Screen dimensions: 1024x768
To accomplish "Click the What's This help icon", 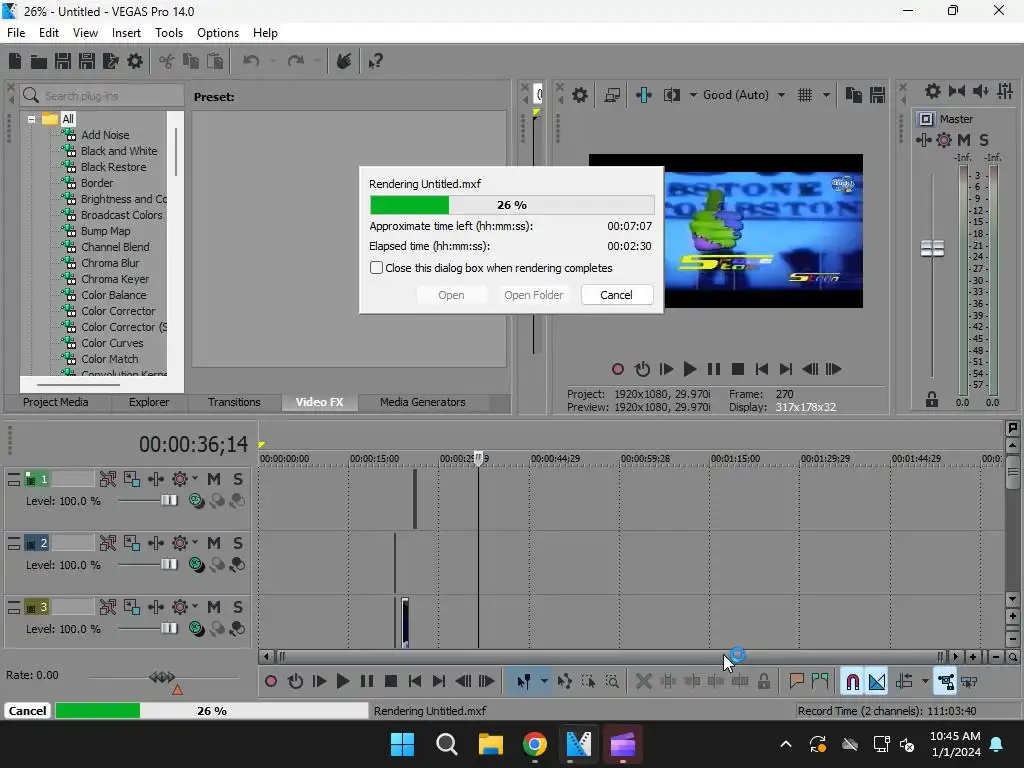I will (x=376, y=61).
